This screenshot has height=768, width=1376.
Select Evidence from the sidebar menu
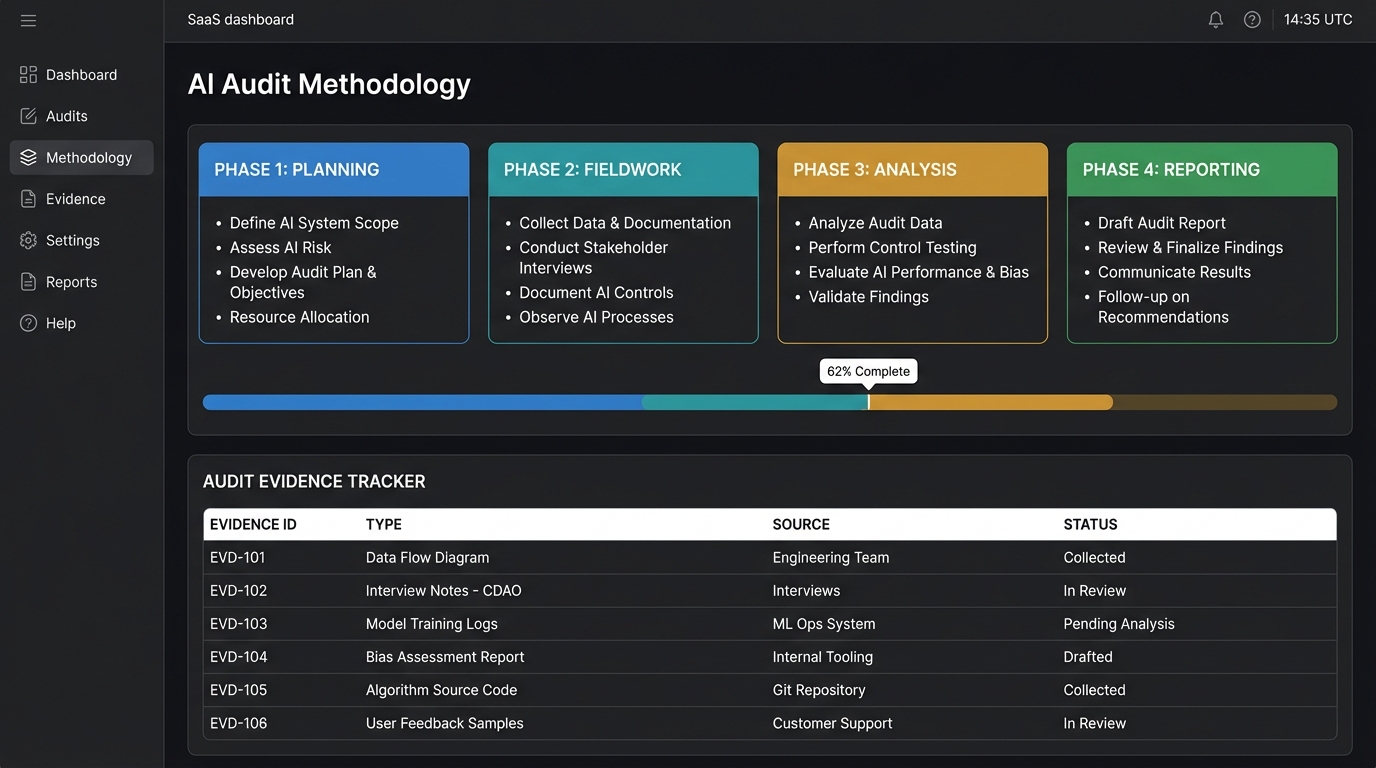pos(74,198)
